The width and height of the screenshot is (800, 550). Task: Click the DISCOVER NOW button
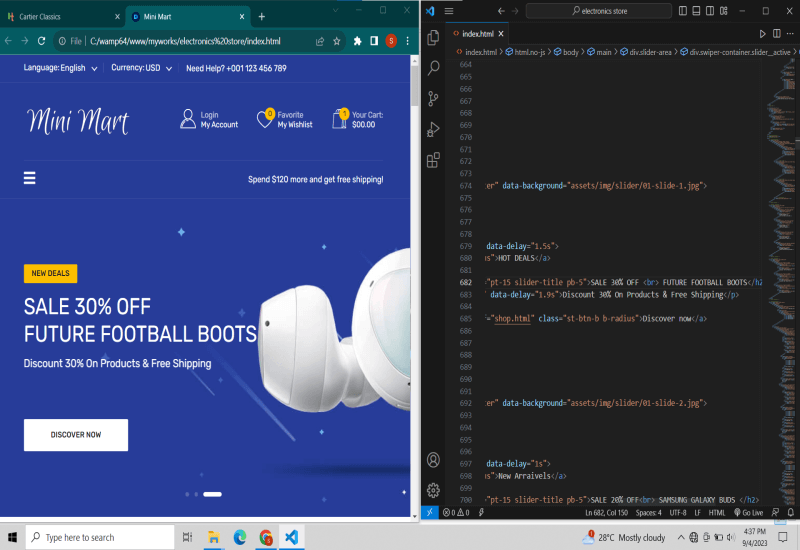click(76, 435)
